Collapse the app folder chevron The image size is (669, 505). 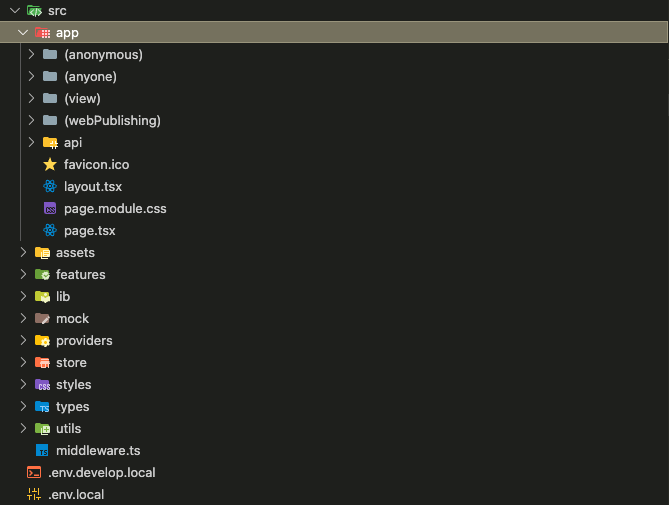click(23, 32)
